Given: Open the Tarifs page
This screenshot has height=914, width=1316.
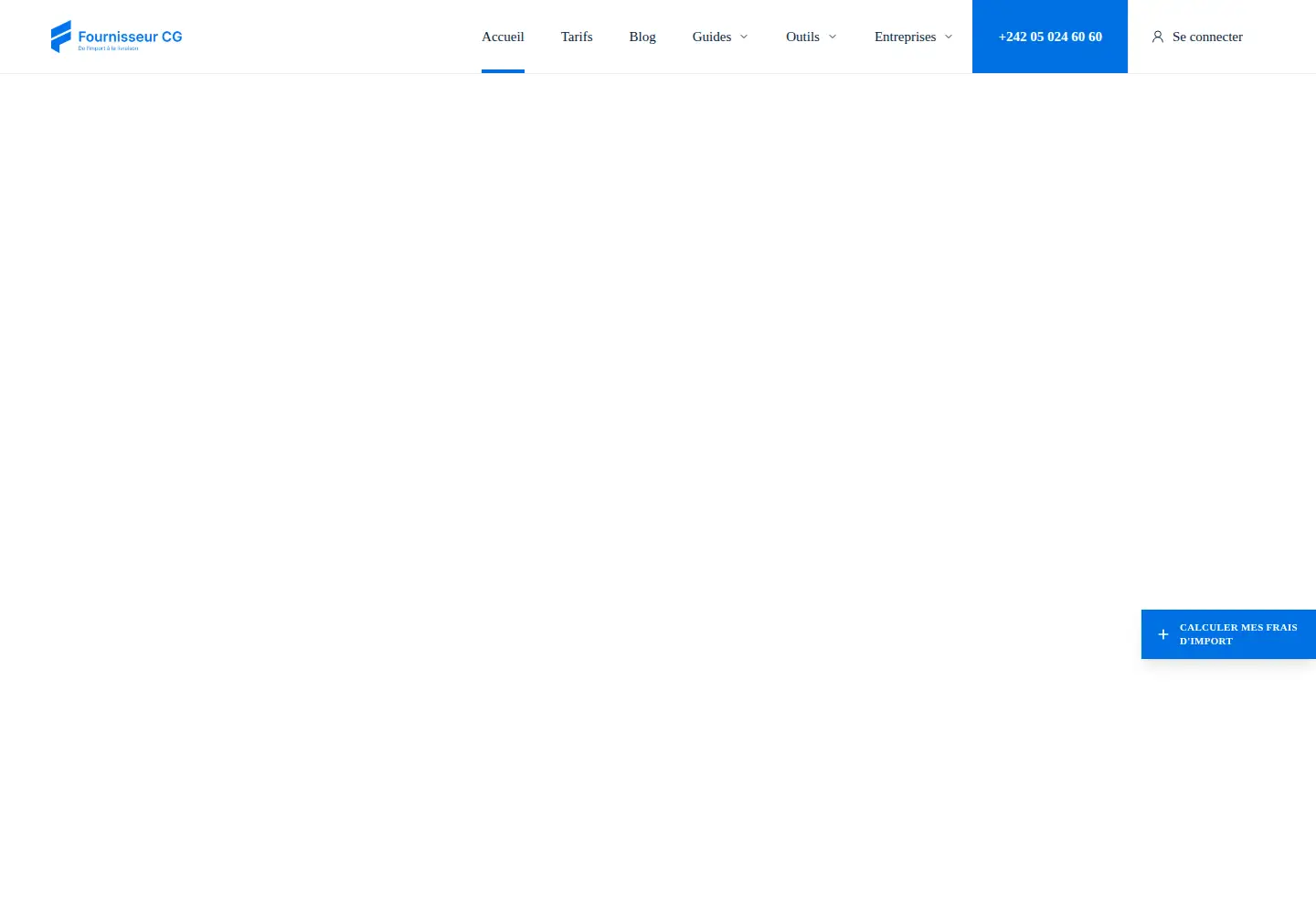Looking at the screenshot, I should coord(577,37).
